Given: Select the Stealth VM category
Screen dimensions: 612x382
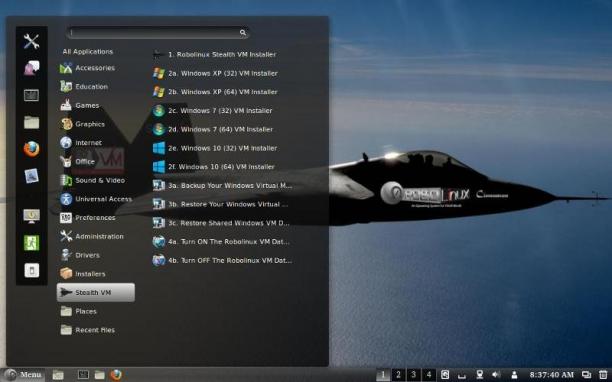Looking at the screenshot, I should (x=96, y=293).
